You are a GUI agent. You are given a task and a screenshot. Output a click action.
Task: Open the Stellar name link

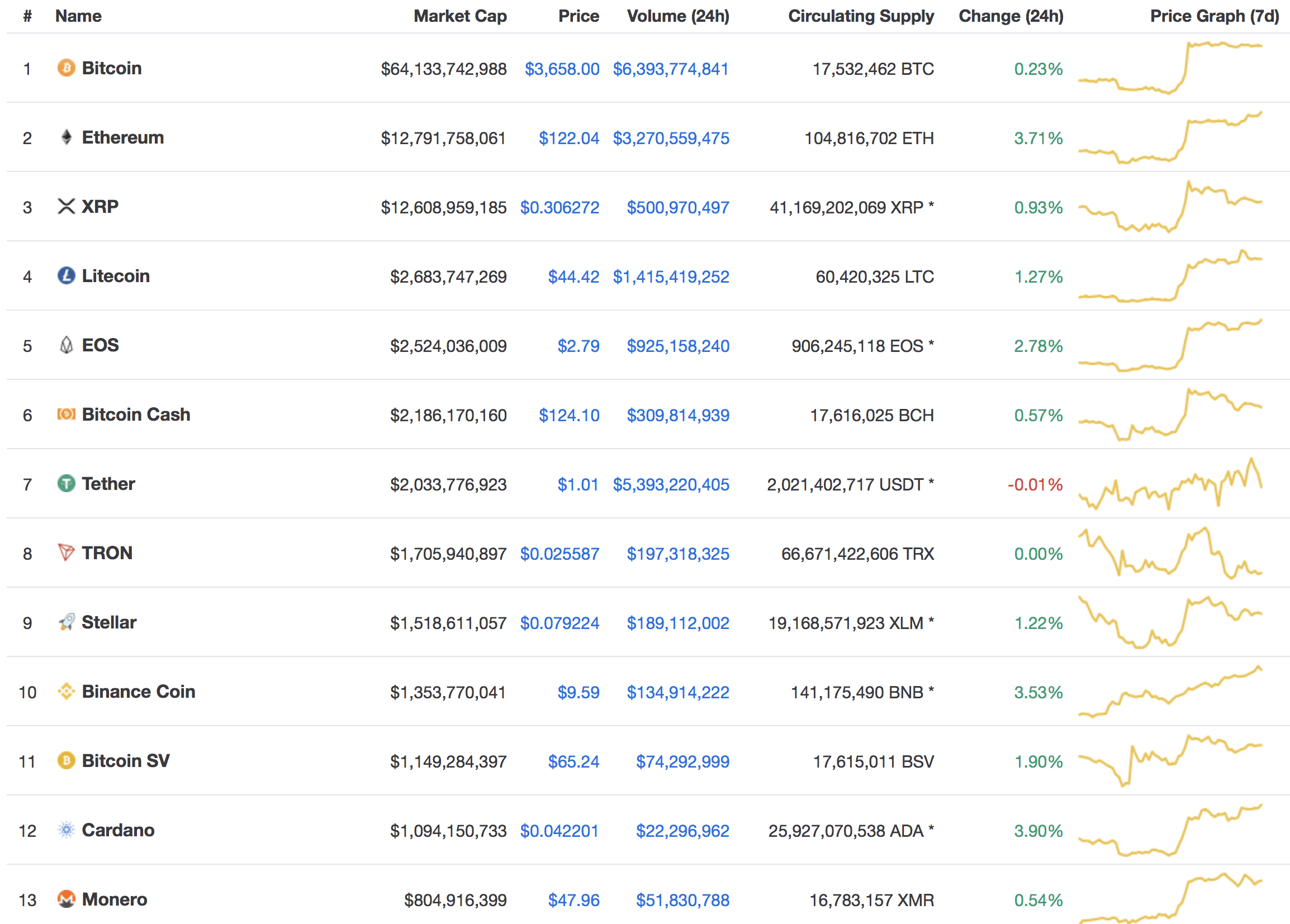[x=109, y=623]
